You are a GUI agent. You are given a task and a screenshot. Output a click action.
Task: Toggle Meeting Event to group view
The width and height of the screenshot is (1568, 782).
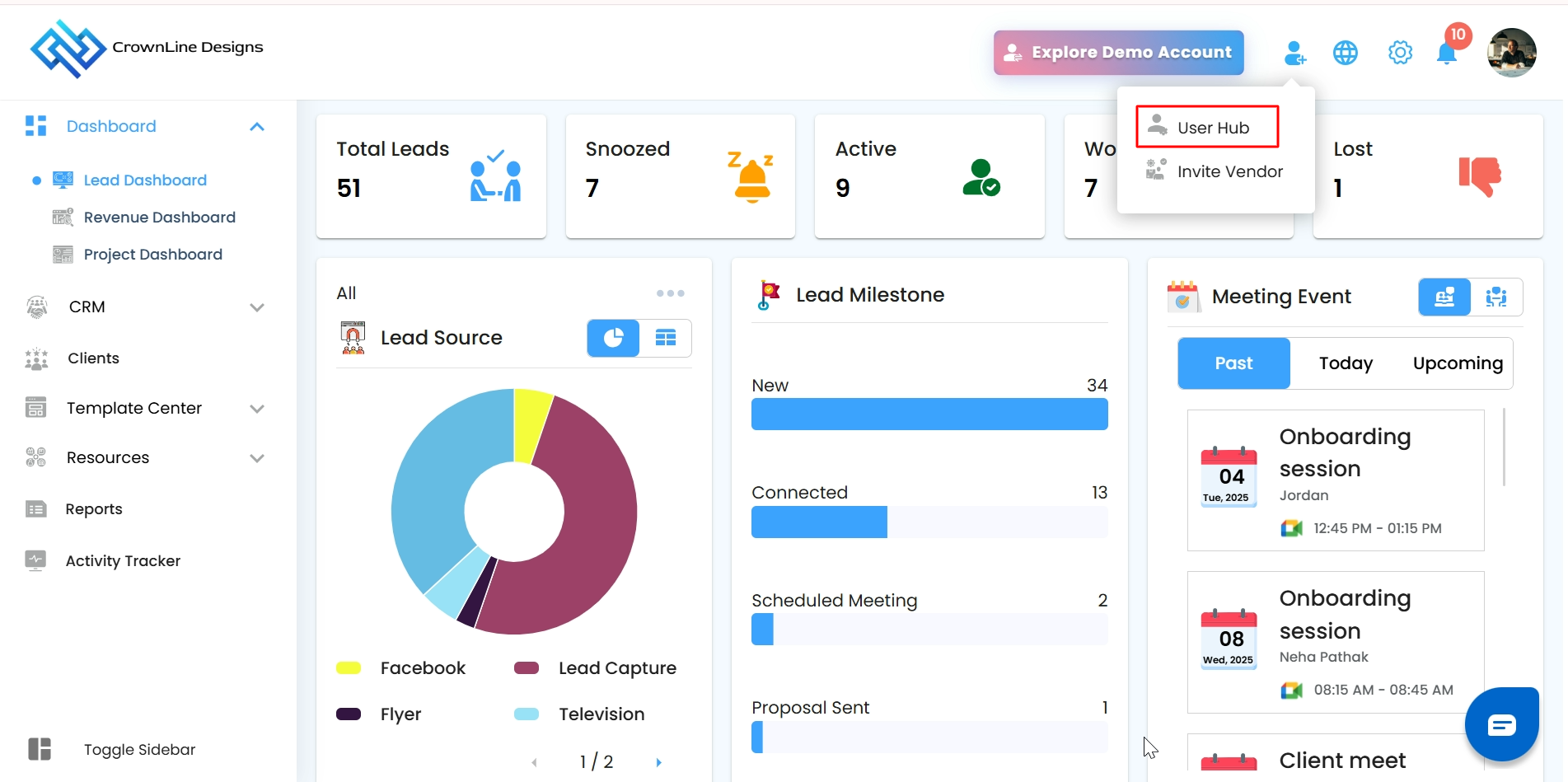coord(1495,297)
